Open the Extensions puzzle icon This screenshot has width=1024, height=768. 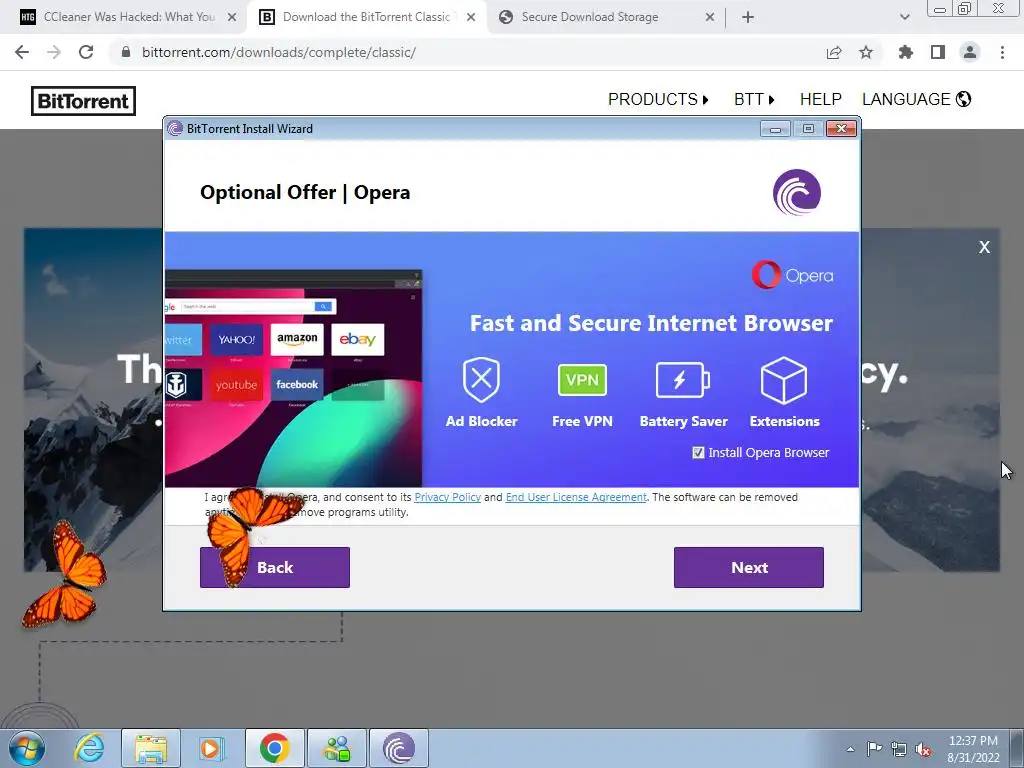click(x=906, y=52)
